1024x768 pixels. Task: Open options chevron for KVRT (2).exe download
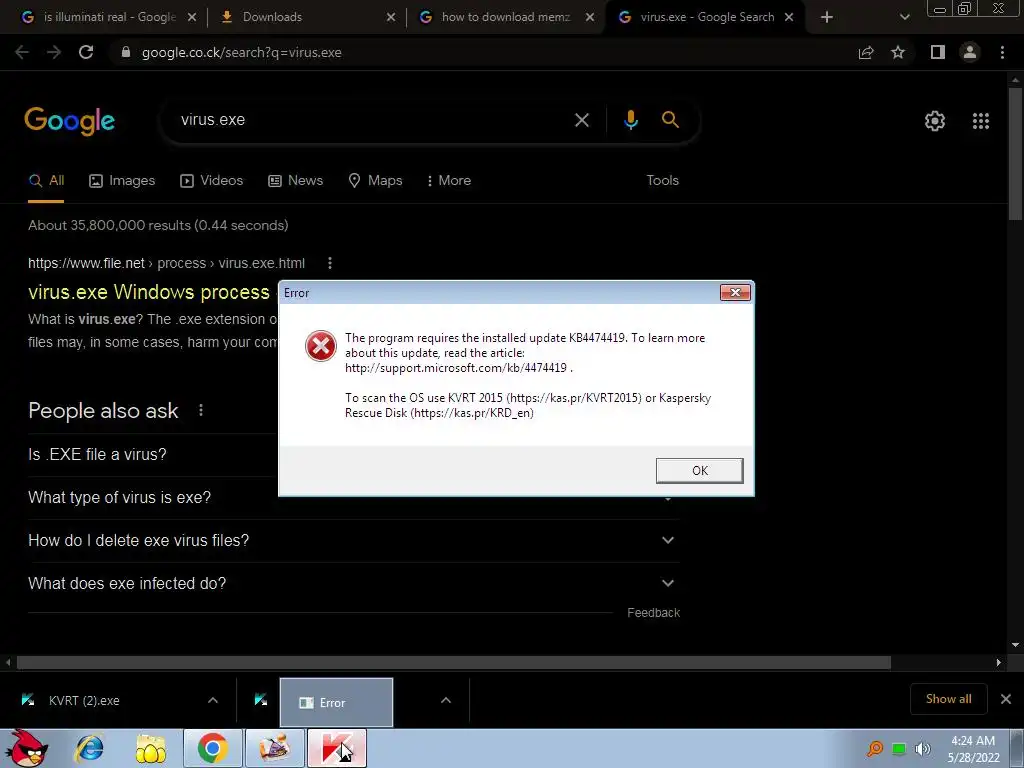(213, 700)
